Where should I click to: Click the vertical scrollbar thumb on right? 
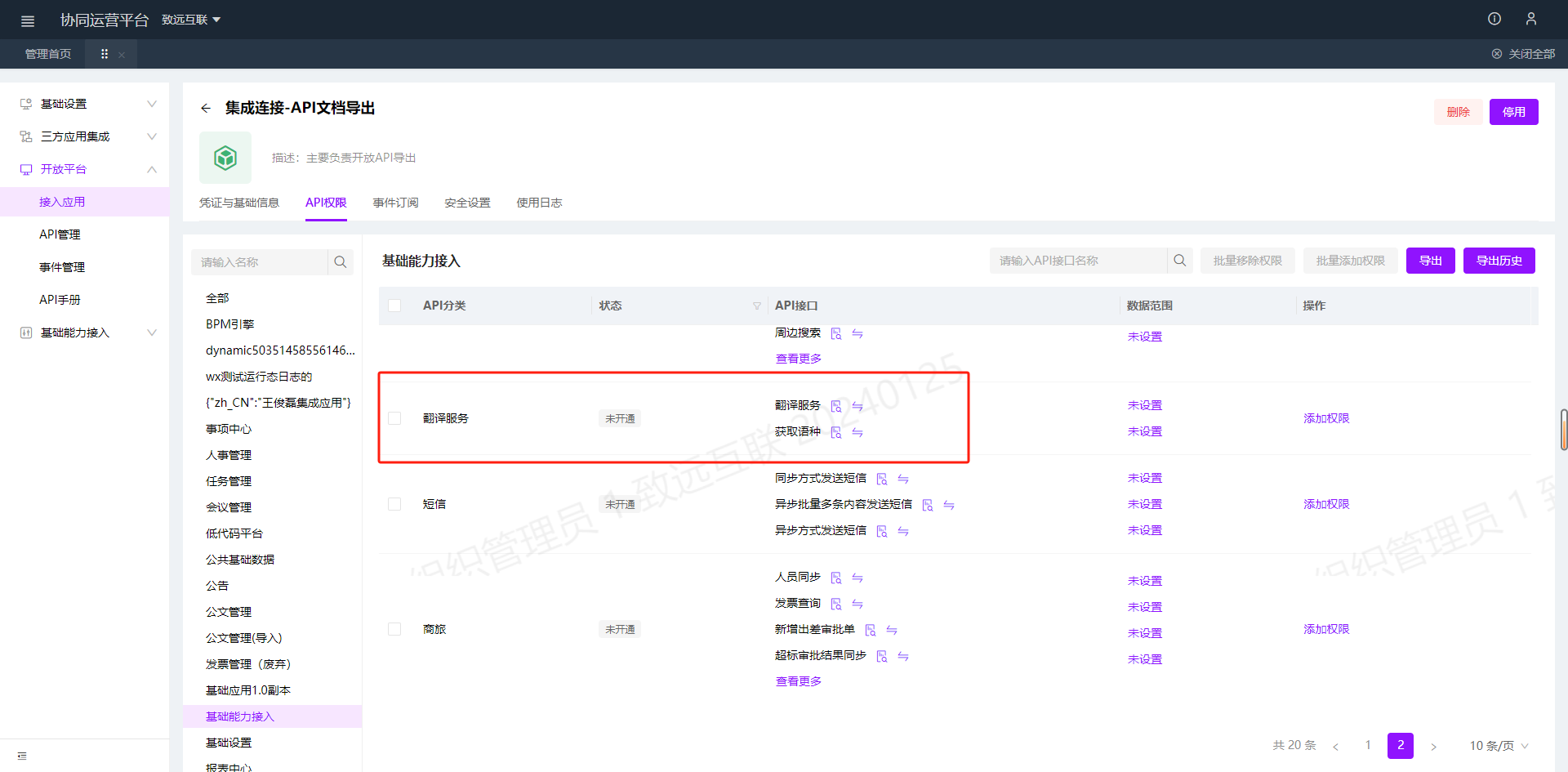[x=1563, y=429]
